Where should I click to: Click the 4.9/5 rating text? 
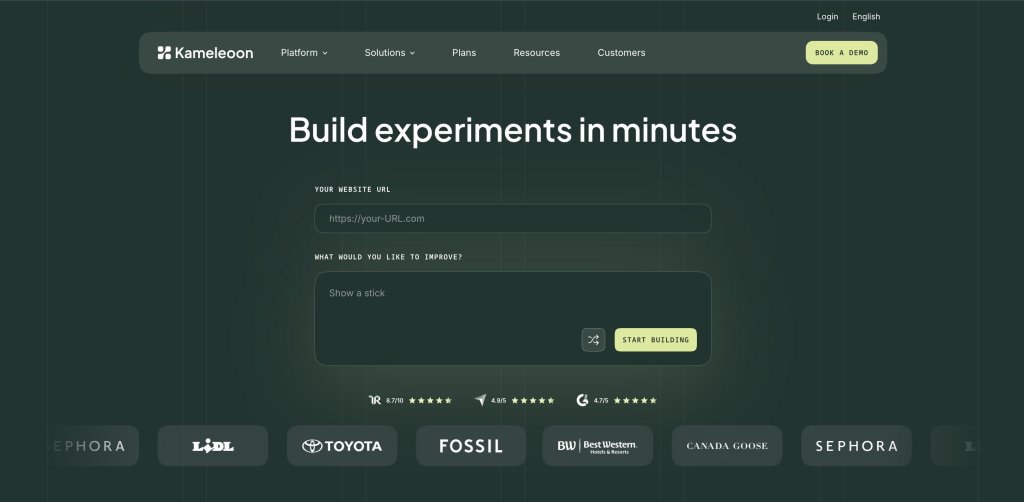click(498, 401)
